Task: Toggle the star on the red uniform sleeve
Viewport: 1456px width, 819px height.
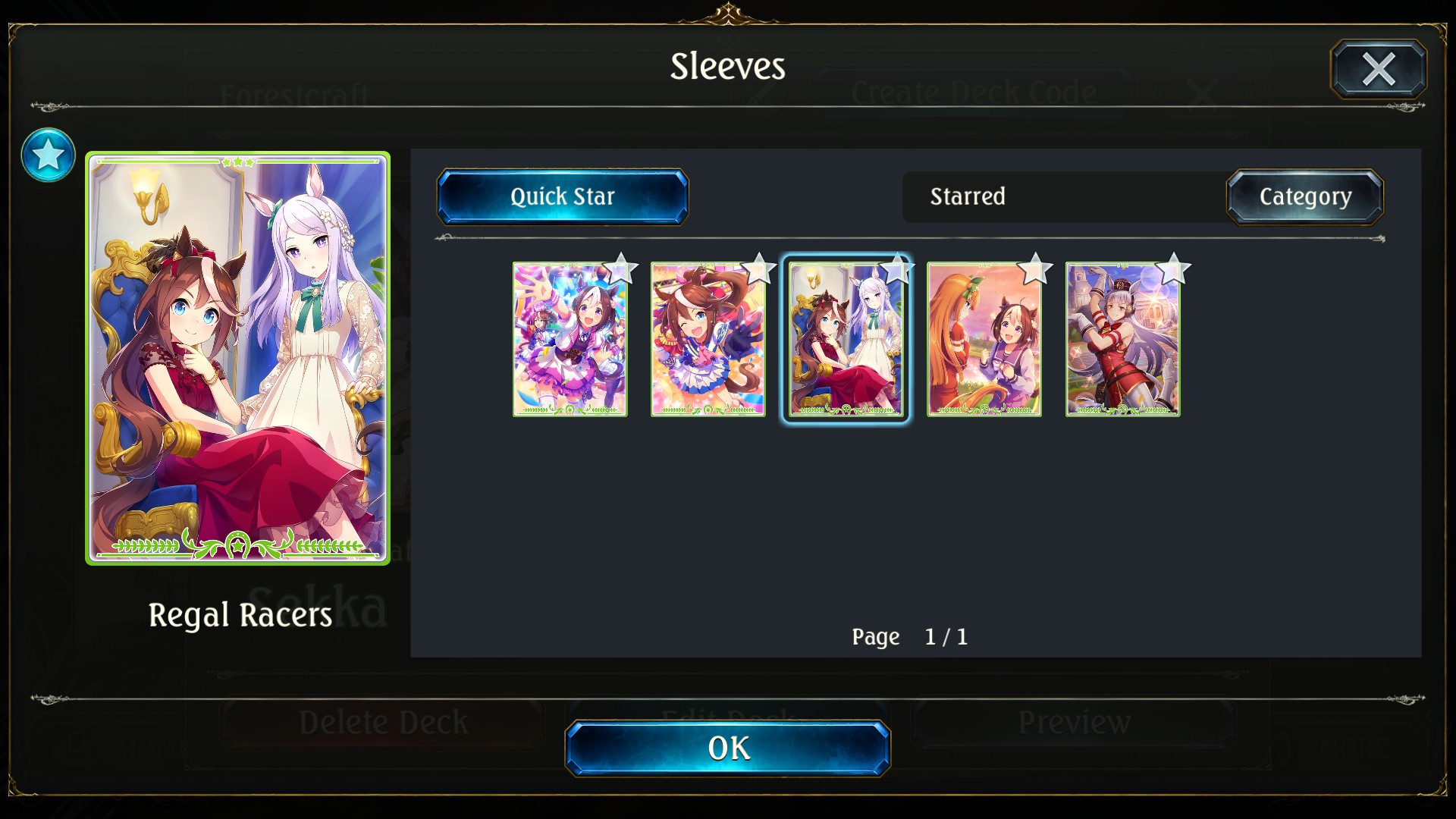Action: pos(1173,269)
